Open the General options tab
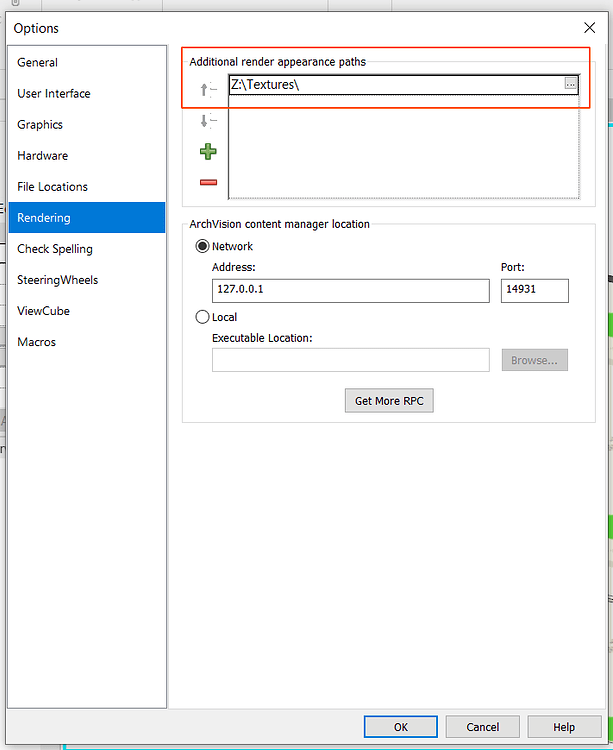Image resolution: width=613 pixels, height=750 pixels. [x=87, y=62]
